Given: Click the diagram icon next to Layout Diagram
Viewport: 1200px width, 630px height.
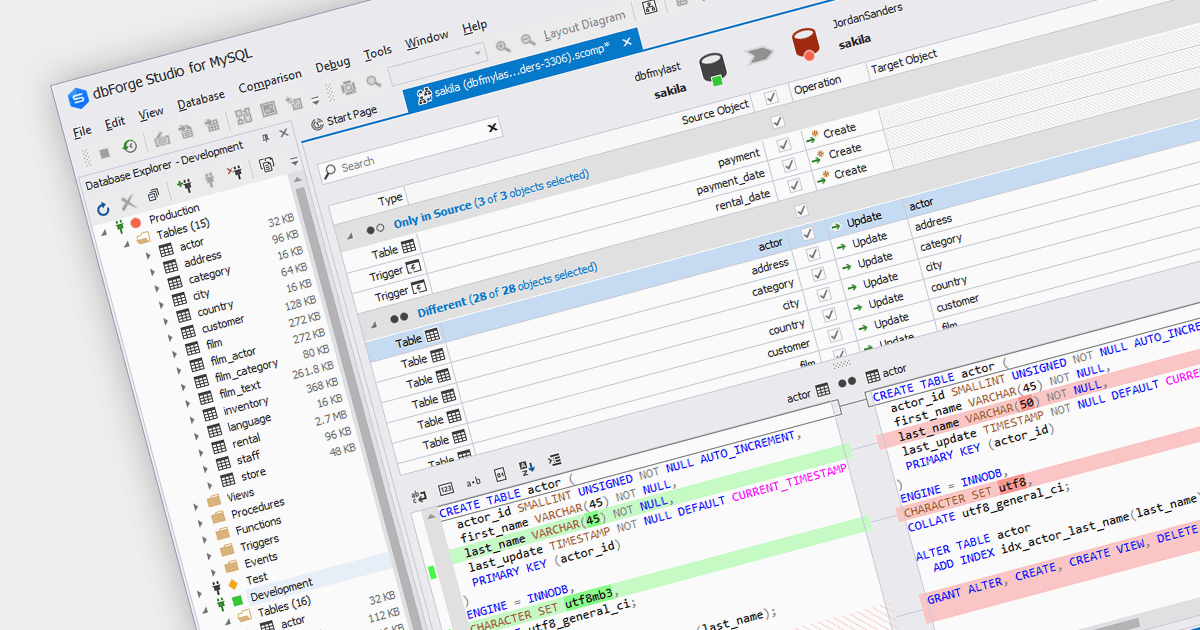Looking at the screenshot, I should pyautogui.click(x=648, y=9).
